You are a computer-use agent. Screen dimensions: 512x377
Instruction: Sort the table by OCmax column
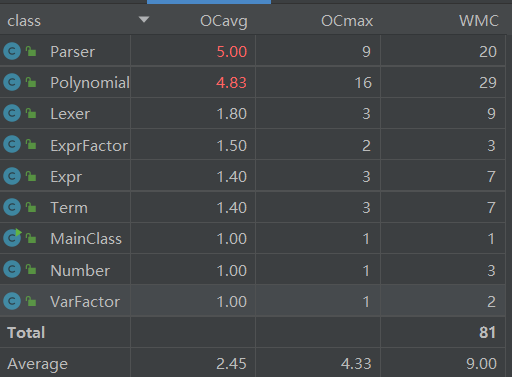347,21
